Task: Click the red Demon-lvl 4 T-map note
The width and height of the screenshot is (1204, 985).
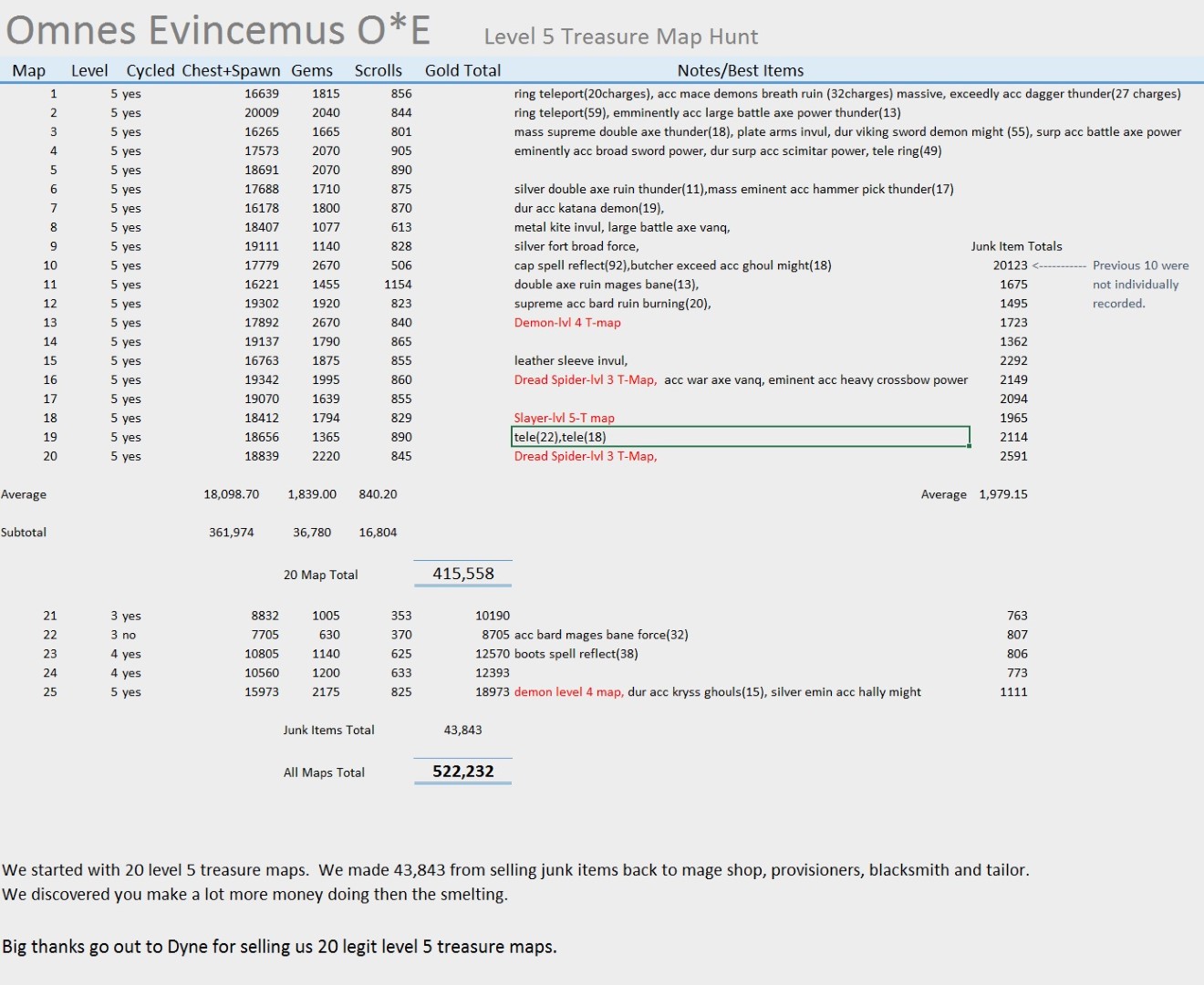Action: (x=567, y=323)
